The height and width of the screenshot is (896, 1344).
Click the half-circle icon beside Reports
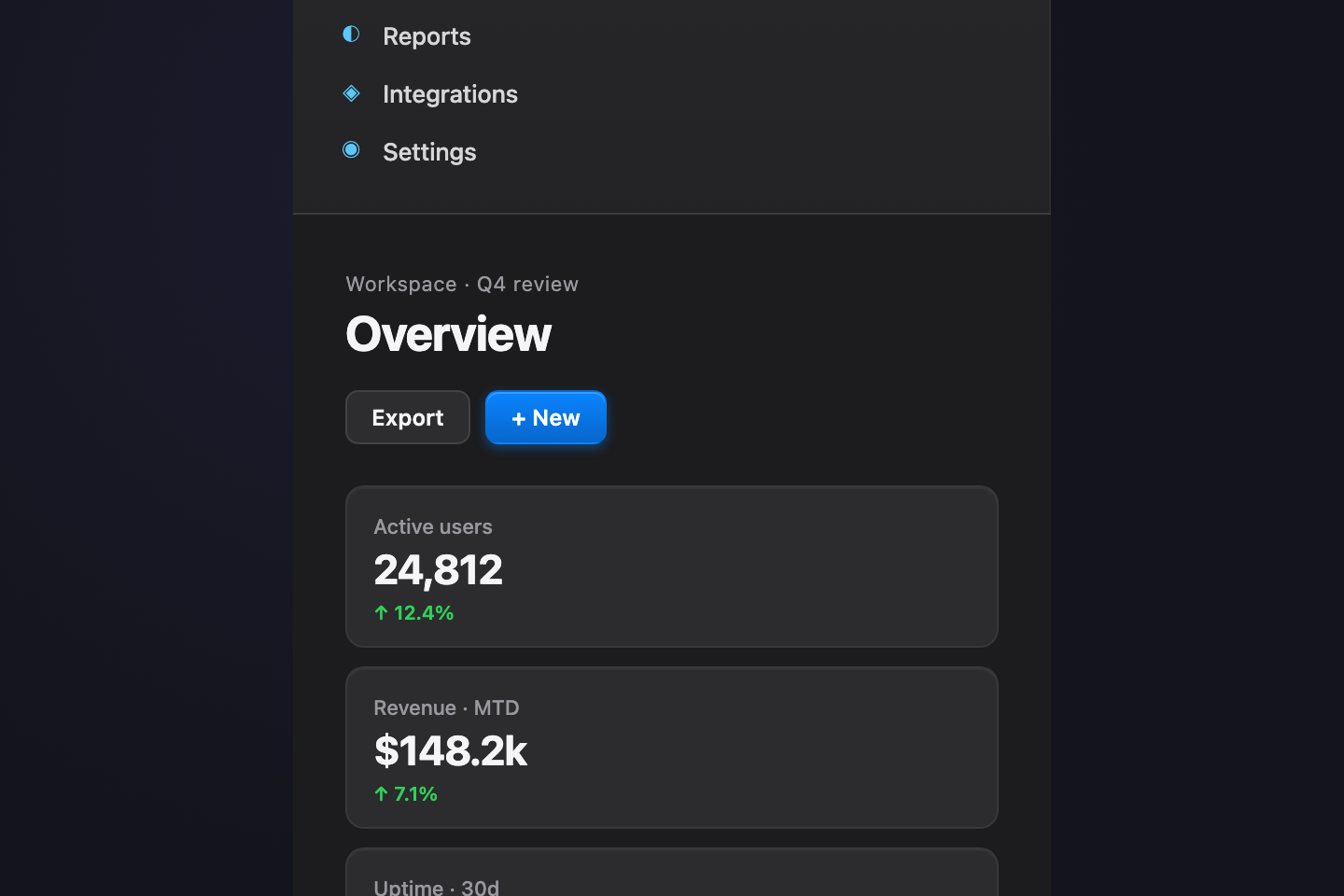tap(351, 35)
